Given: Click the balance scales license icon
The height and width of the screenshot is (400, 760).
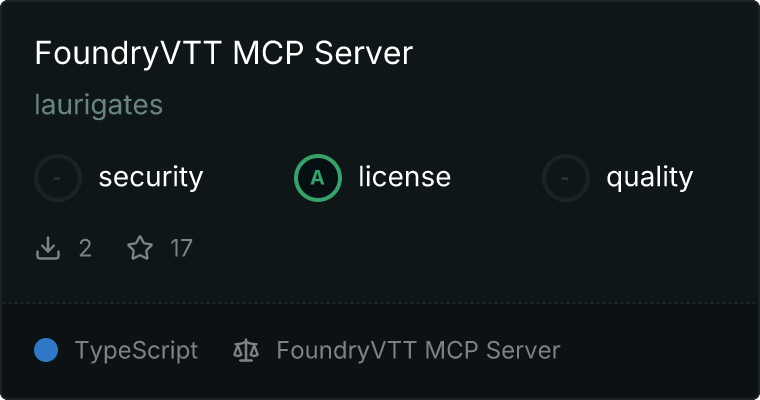Looking at the screenshot, I should pos(246,351).
